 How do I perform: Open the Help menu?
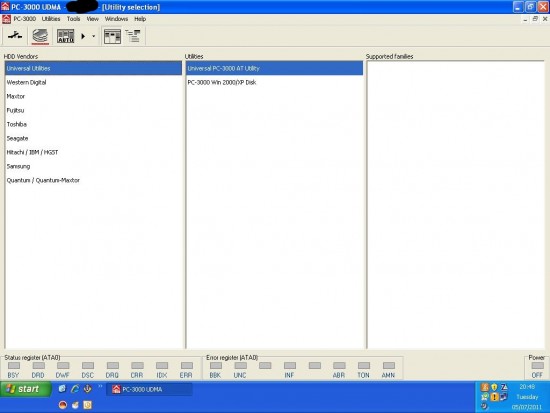(x=140, y=19)
